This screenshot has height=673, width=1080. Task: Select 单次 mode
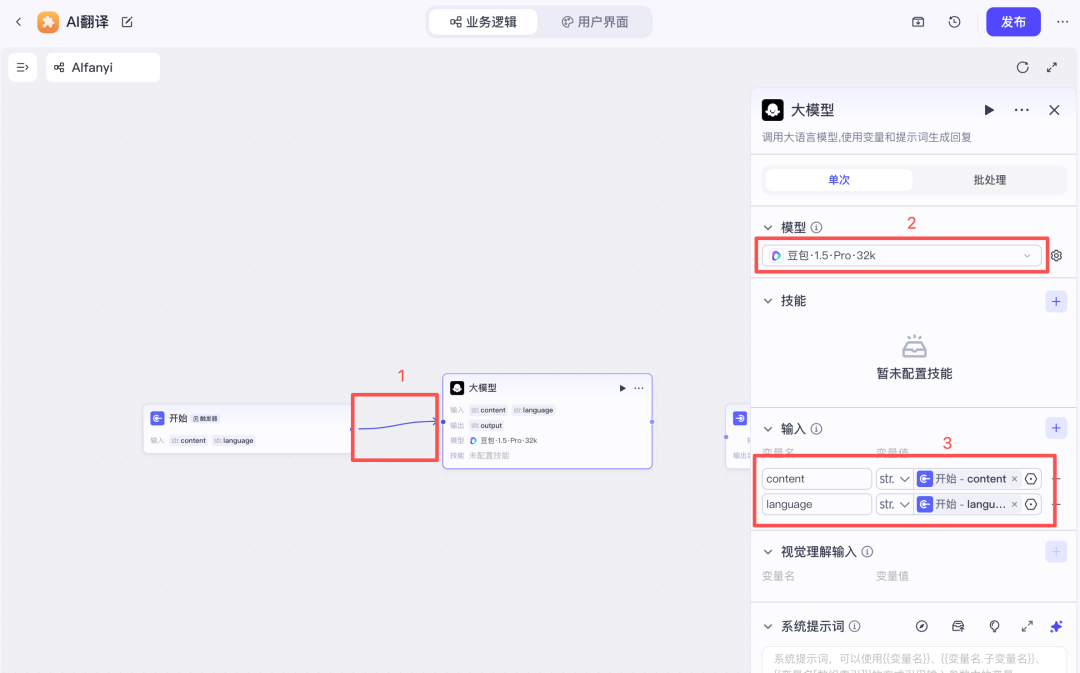(838, 180)
